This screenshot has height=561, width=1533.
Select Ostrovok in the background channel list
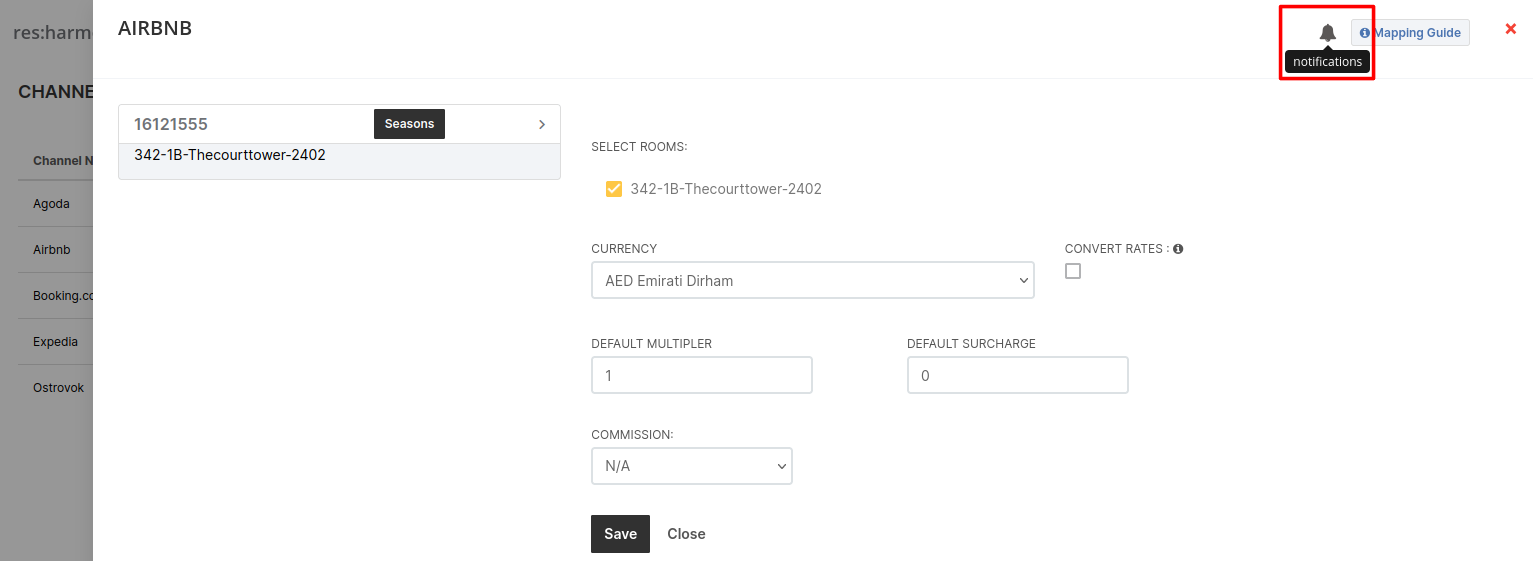pos(58,387)
